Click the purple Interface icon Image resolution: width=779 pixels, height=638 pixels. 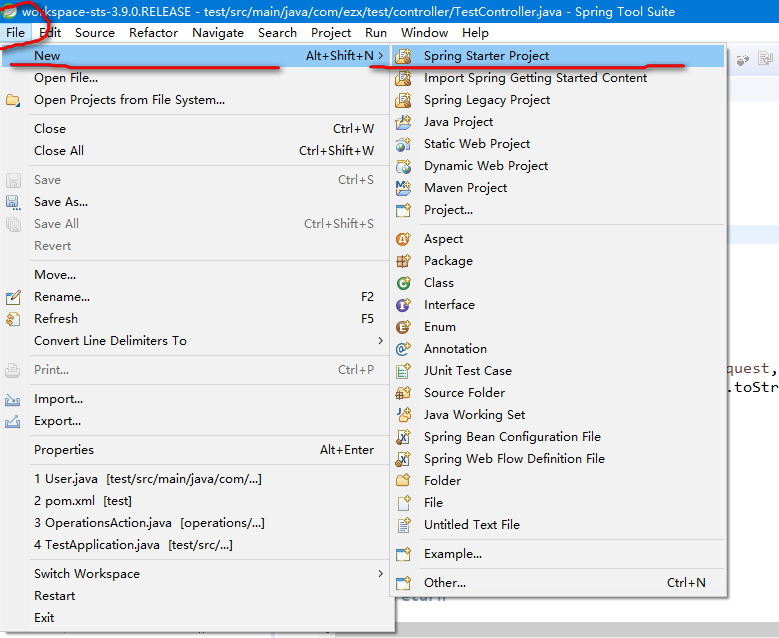403,305
